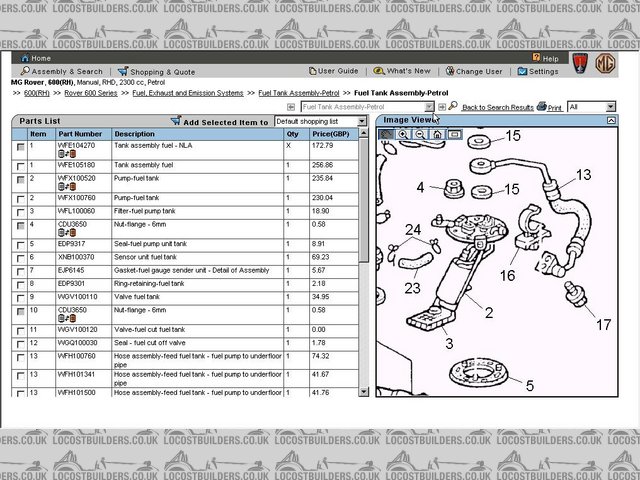Open Fuel Tank Assembly-Petrol breadcrumb link
This screenshot has height=480, width=640.
299,93
